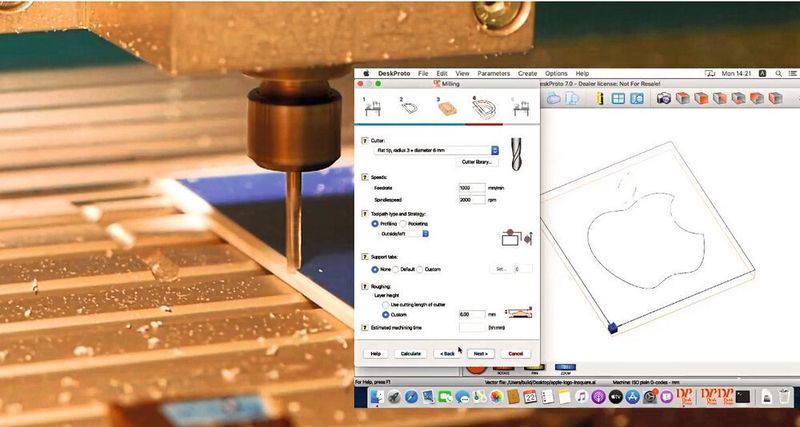Click the Support tabs question-mark help icon

[364, 257]
